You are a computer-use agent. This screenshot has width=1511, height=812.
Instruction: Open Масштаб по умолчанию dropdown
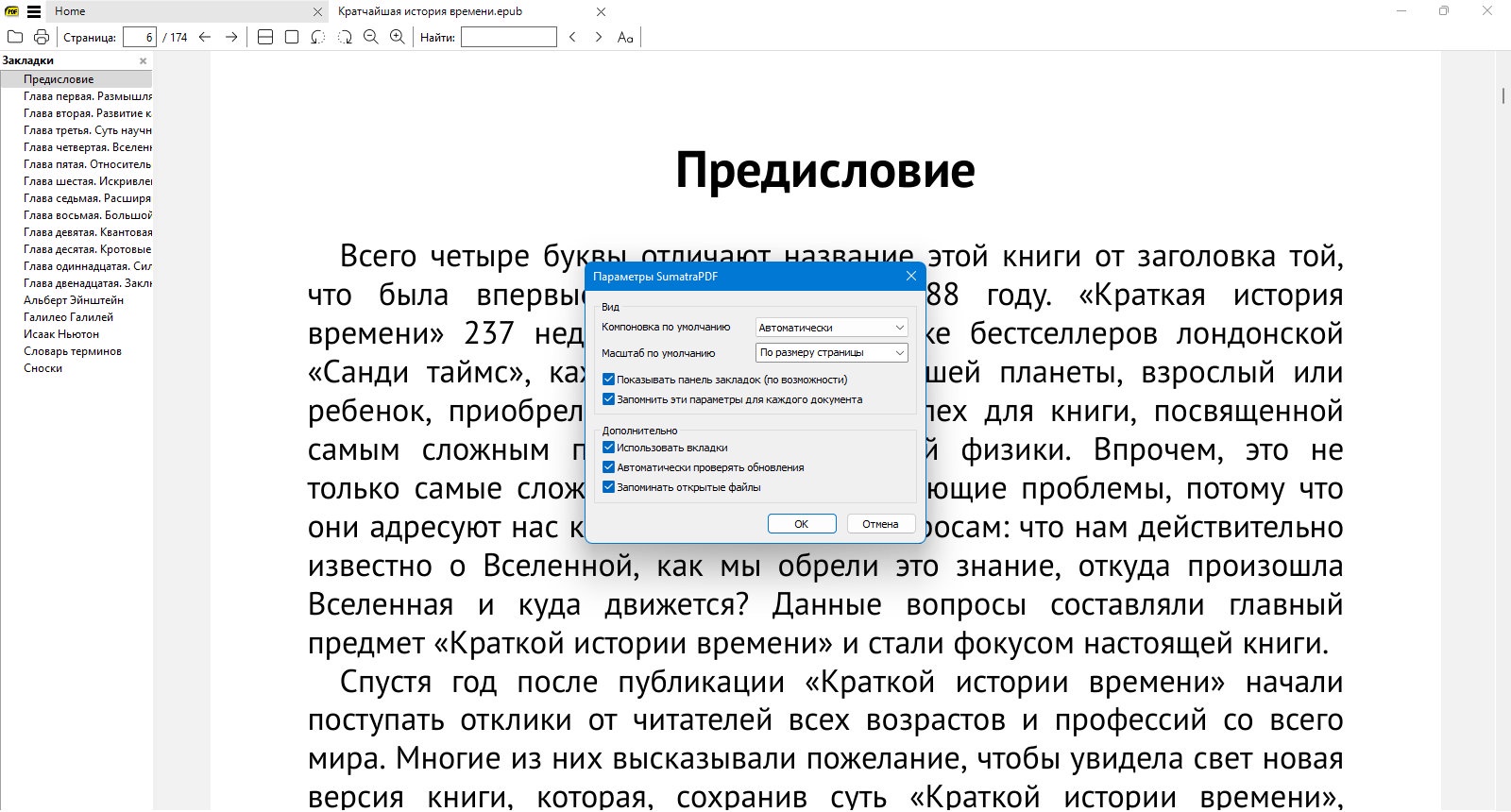(x=832, y=352)
